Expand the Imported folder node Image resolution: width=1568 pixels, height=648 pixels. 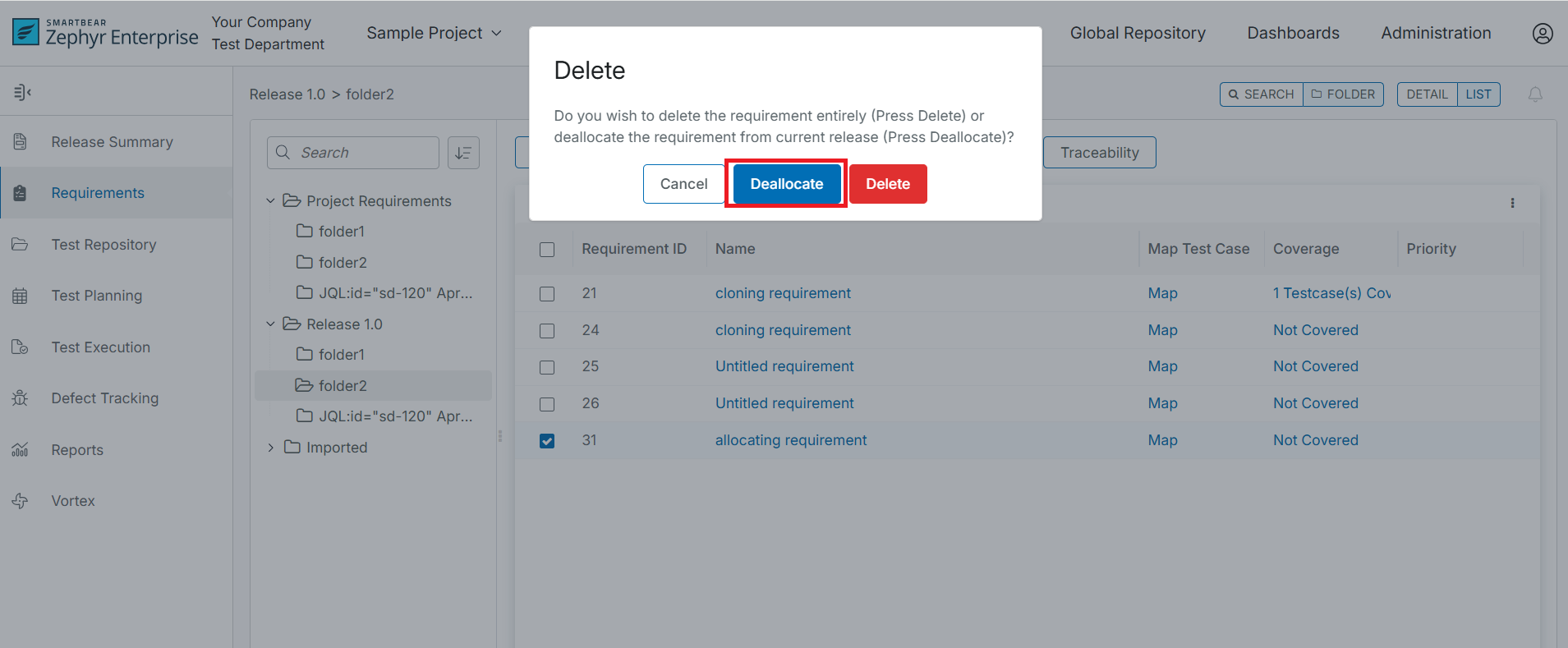[270, 448]
